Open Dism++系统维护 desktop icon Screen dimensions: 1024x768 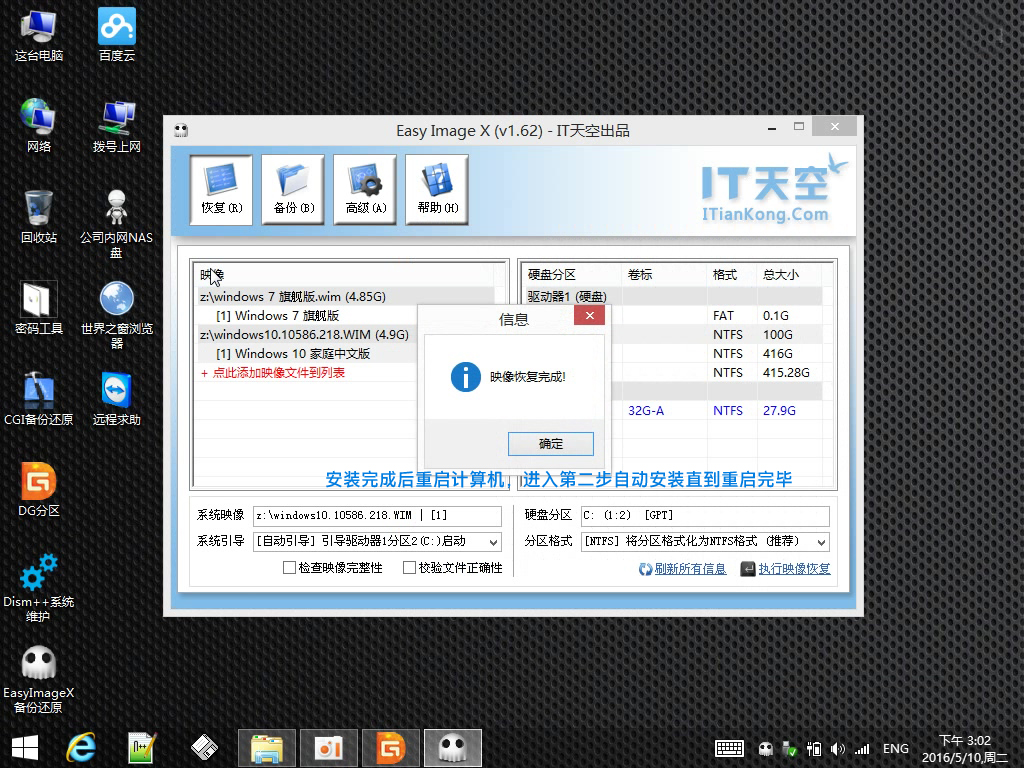(x=39, y=588)
